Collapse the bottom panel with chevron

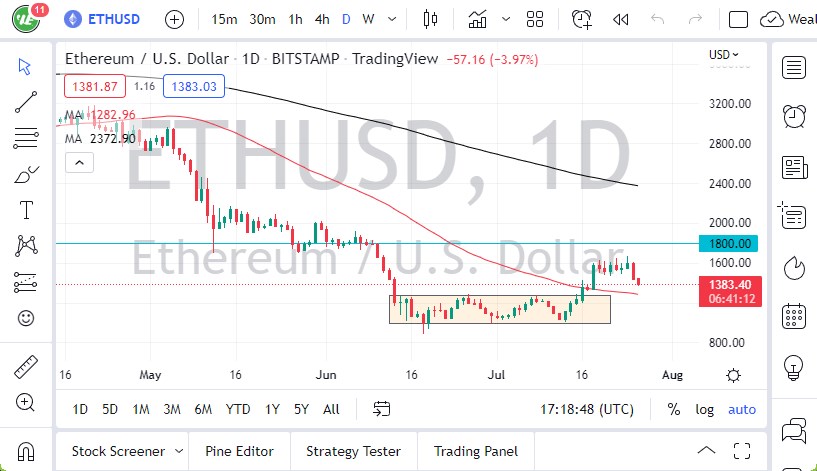tap(707, 451)
